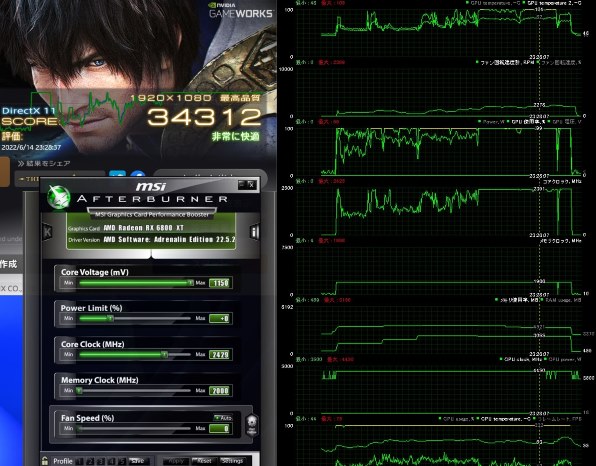The width and height of the screenshot is (596, 466).
Task: Click the Power Limit value field
Action: click(220, 319)
